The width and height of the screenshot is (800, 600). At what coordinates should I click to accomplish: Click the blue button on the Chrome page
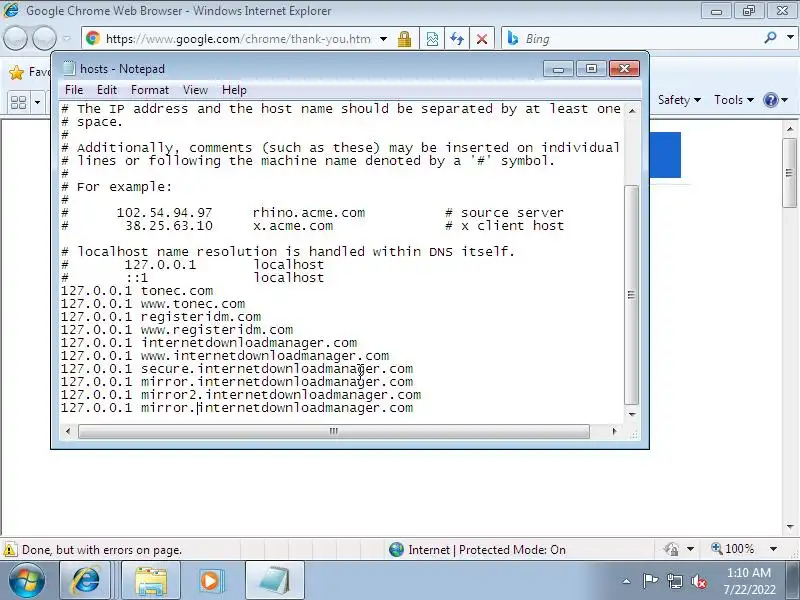(665, 155)
